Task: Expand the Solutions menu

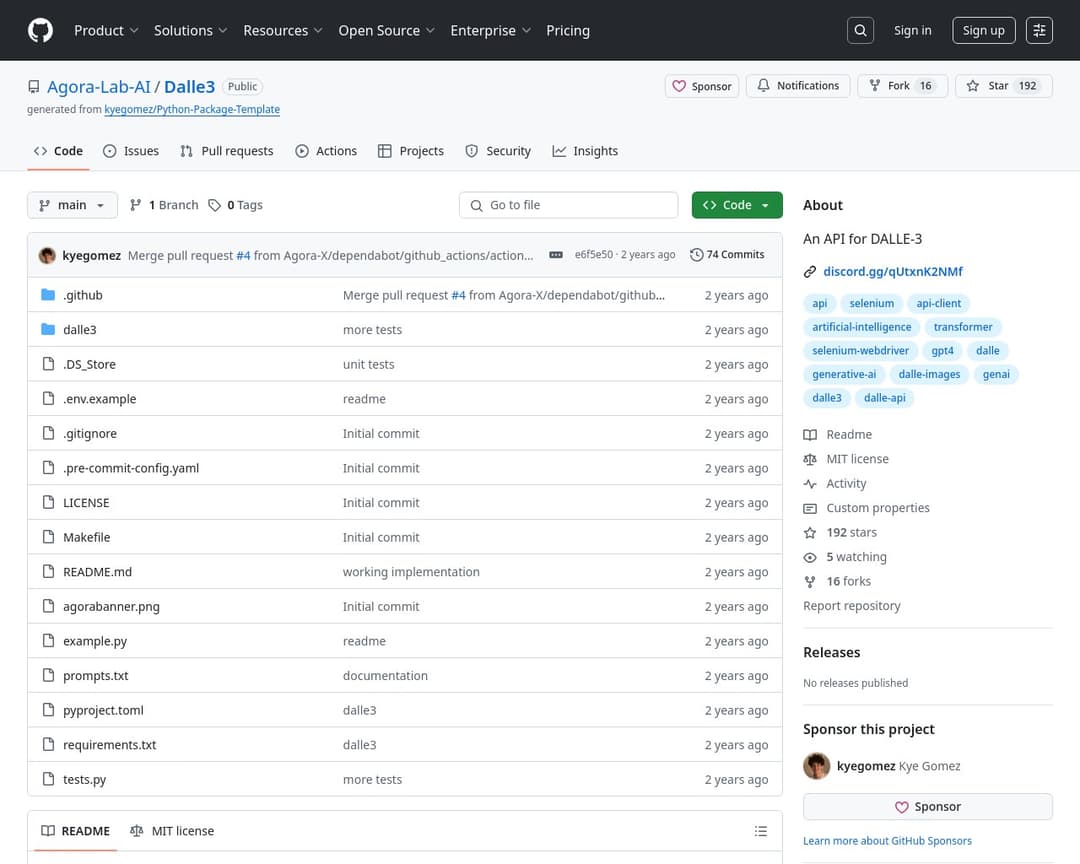Action: point(190,30)
